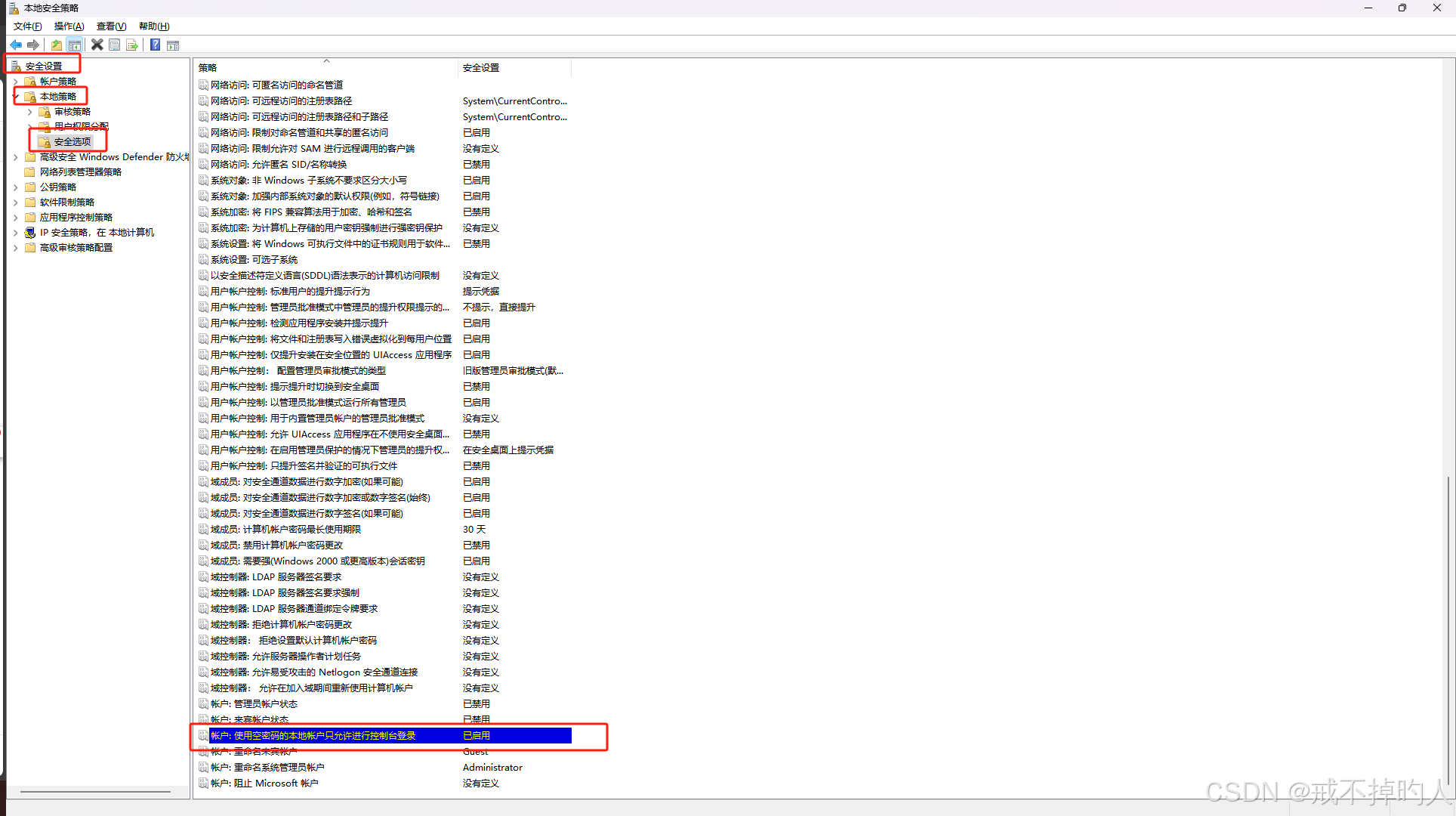Click the Back arrow toolbar icon
This screenshot has height=816, width=1456.
point(16,45)
